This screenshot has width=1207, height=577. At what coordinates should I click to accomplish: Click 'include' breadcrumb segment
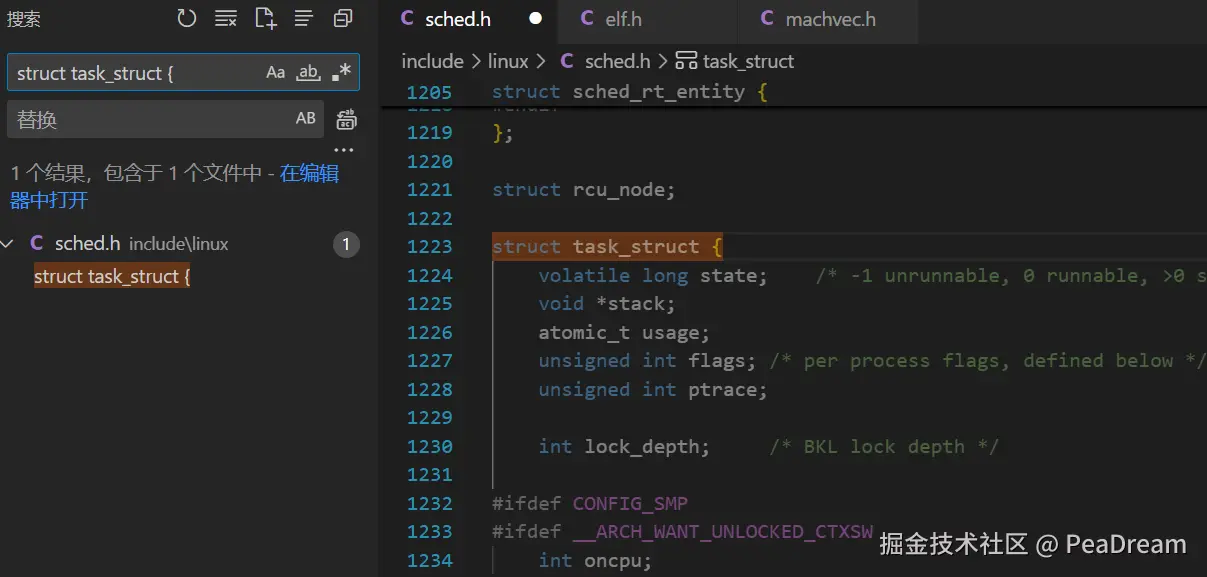coord(432,61)
